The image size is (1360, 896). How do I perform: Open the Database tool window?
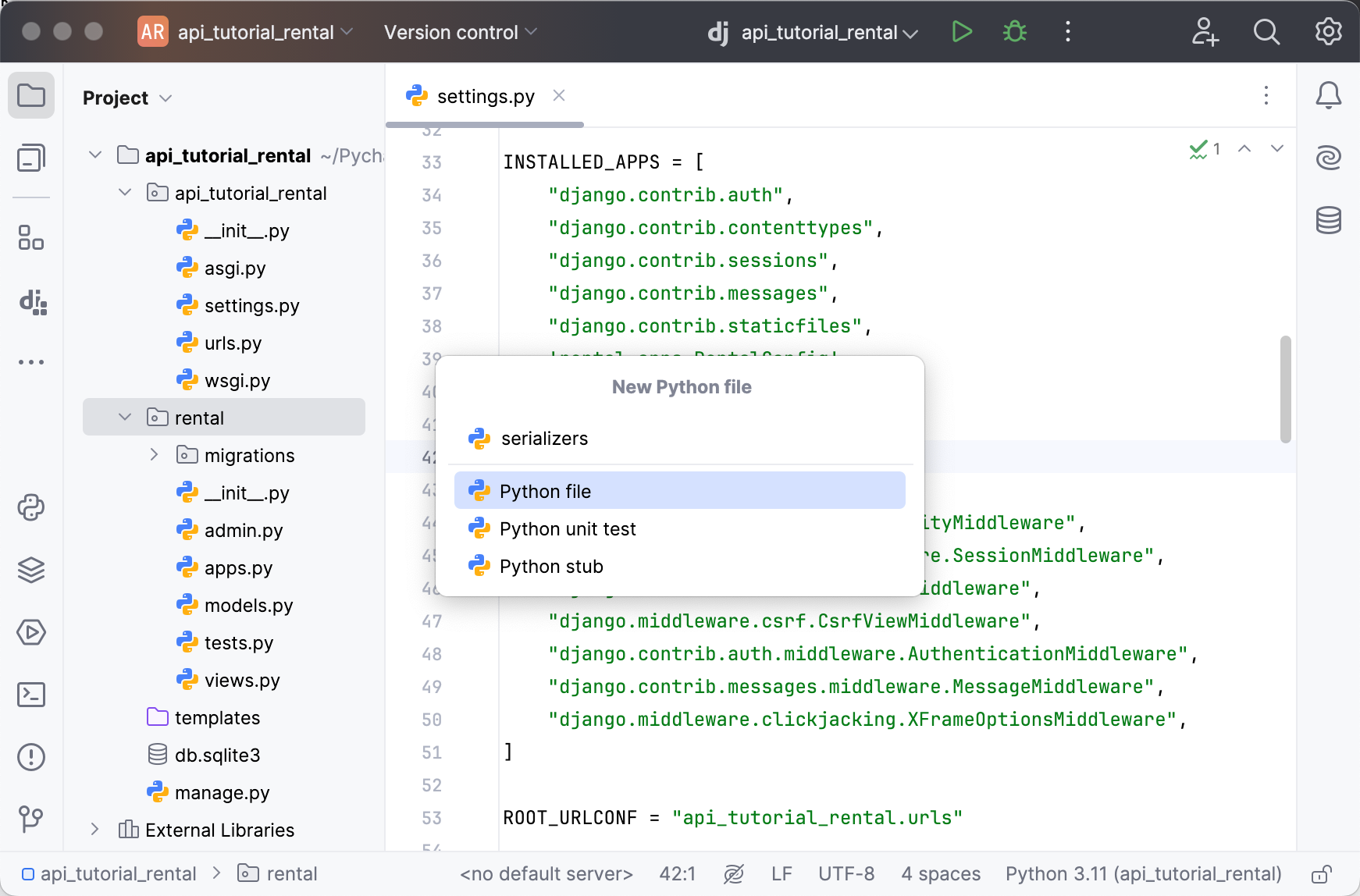[1330, 221]
